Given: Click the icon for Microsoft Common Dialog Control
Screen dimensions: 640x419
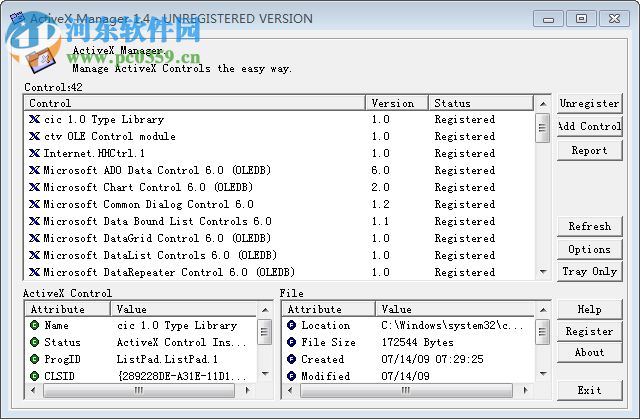Looking at the screenshot, I should pyautogui.click(x=35, y=204).
